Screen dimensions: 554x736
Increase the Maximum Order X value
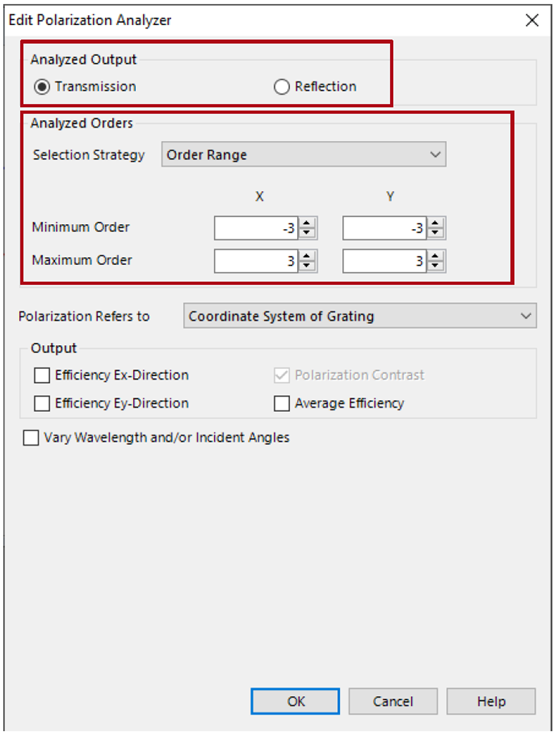307,256
